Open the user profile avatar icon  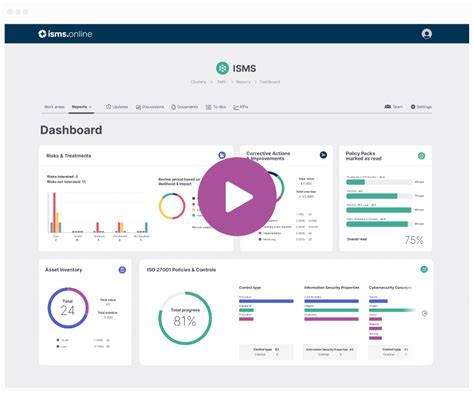pos(427,34)
